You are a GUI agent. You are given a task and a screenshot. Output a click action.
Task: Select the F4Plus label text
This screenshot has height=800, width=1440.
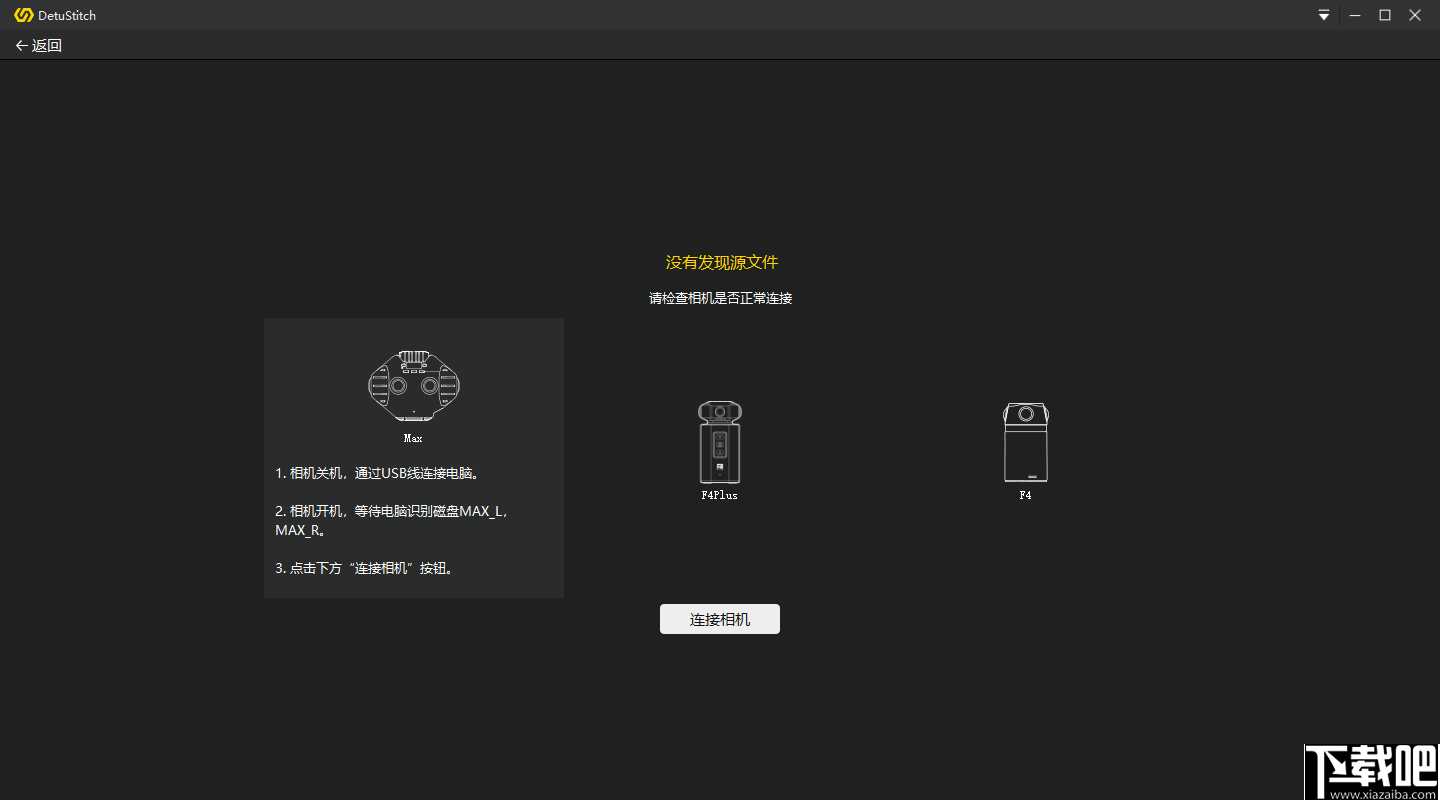pyautogui.click(x=720, y=495)
